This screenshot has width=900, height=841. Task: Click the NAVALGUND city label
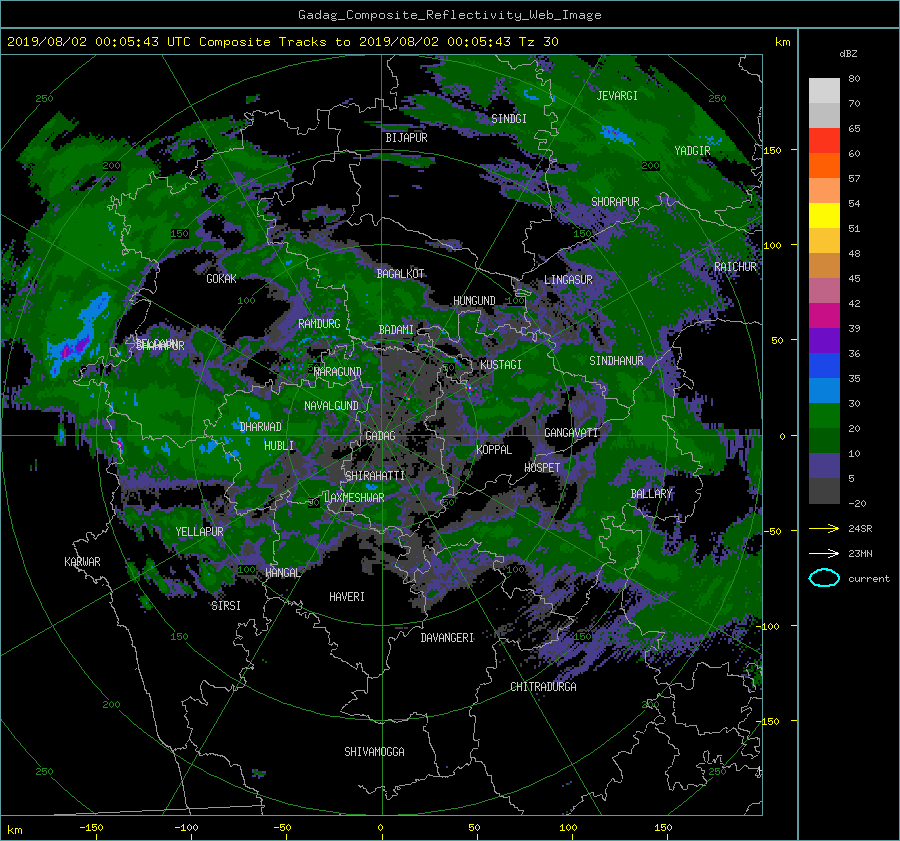[x=331, y=406]
